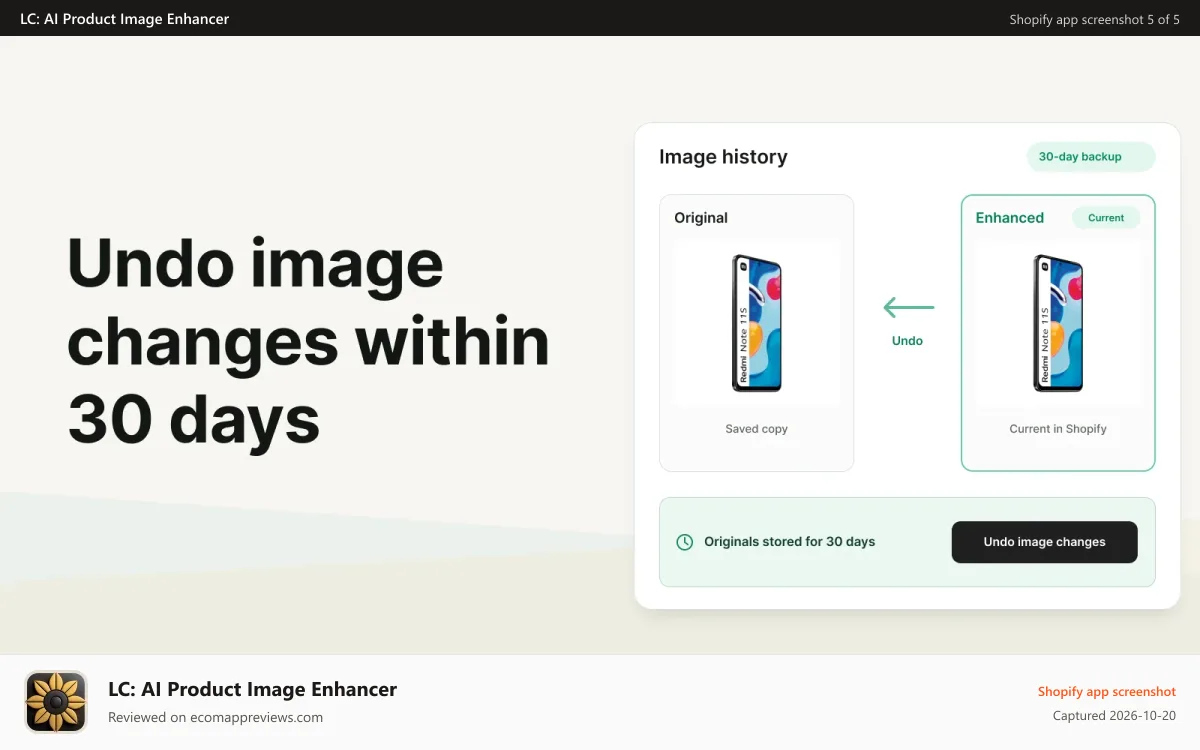Click Shopify app screenshot 5 of 5 text
The height and width of the screenshot is (750, 1200).
tap(1095, 20)
